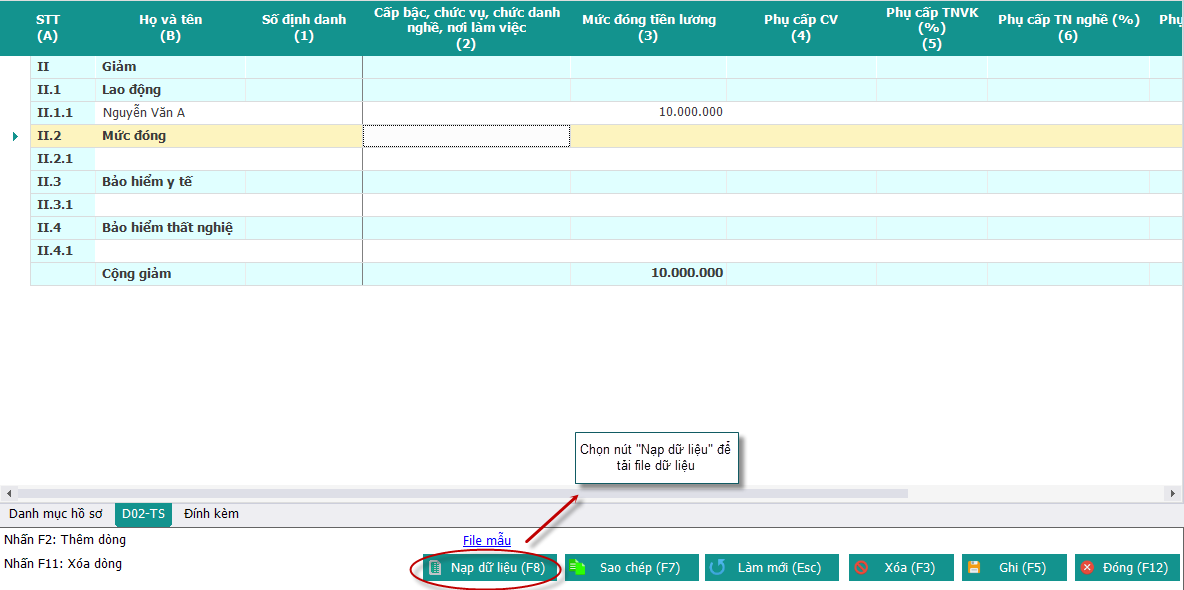This screenshot has width=1184, height=590.
Task: Open the Đính kèm tab
Action: (x=211, y=514)
